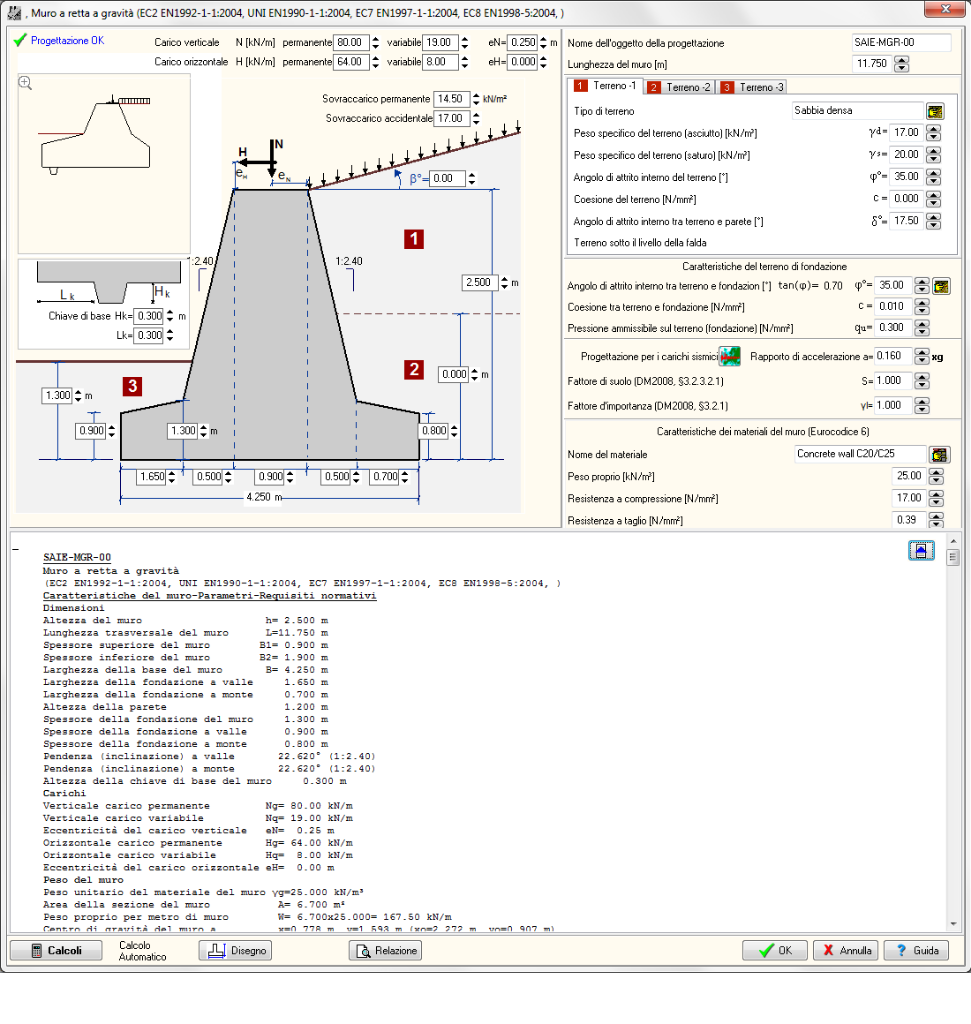Adjust permanent horizontal load H stepper
971x1024 pixels.
pos(375,62)
